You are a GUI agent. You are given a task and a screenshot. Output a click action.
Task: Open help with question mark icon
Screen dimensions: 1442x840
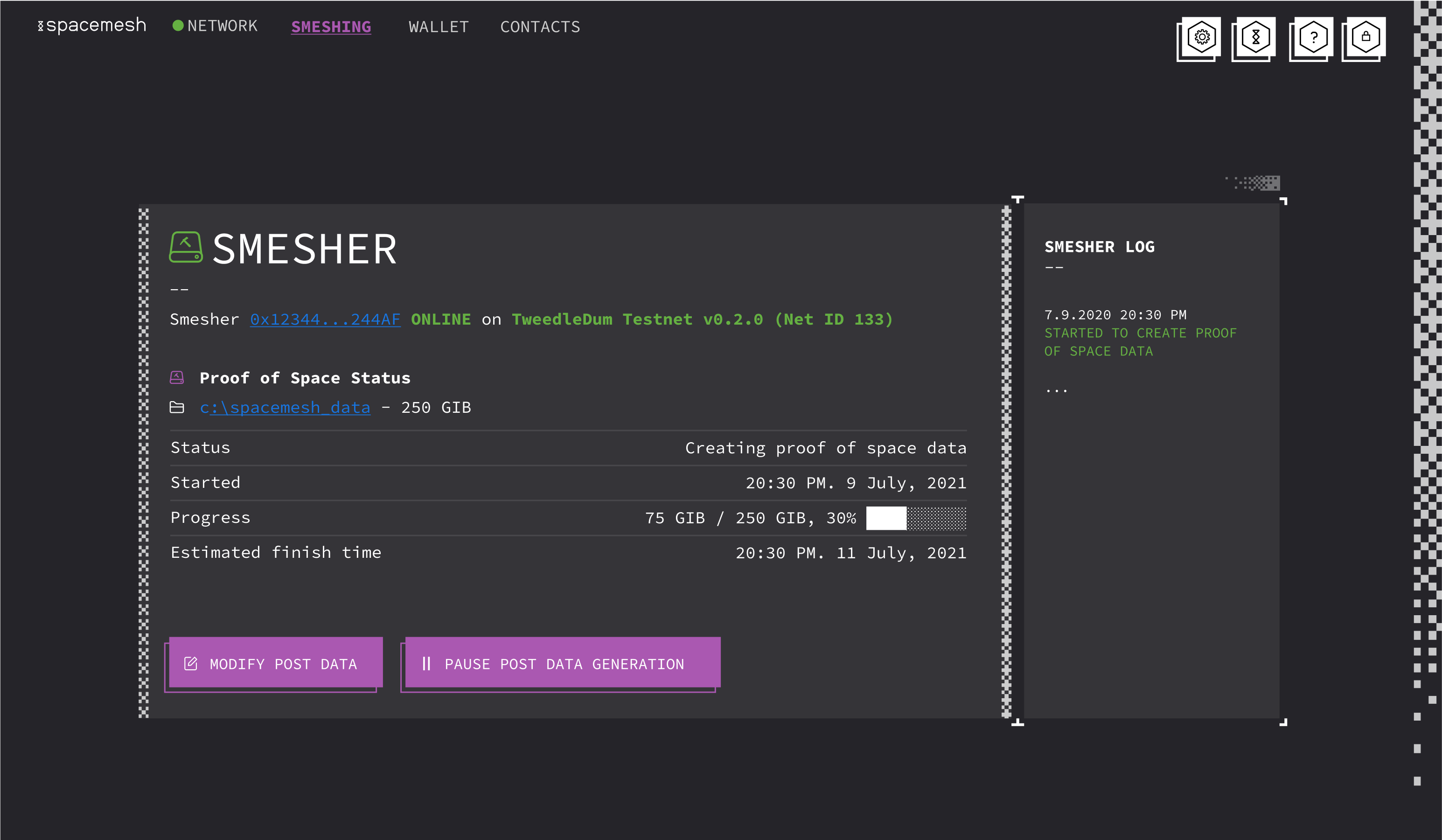[1313, 38]
